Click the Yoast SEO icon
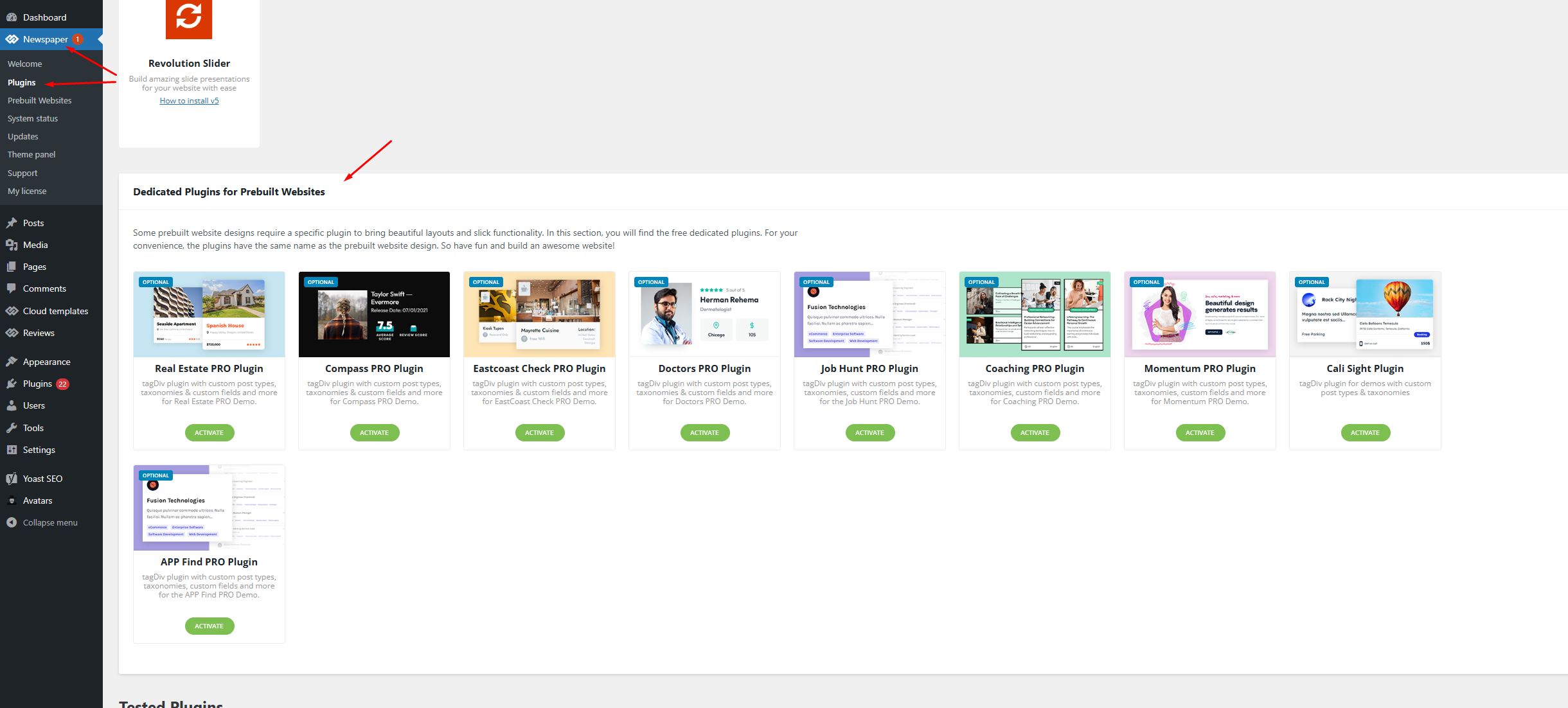This screenshot has width=1568, height=708. click(x=12, y=479)
